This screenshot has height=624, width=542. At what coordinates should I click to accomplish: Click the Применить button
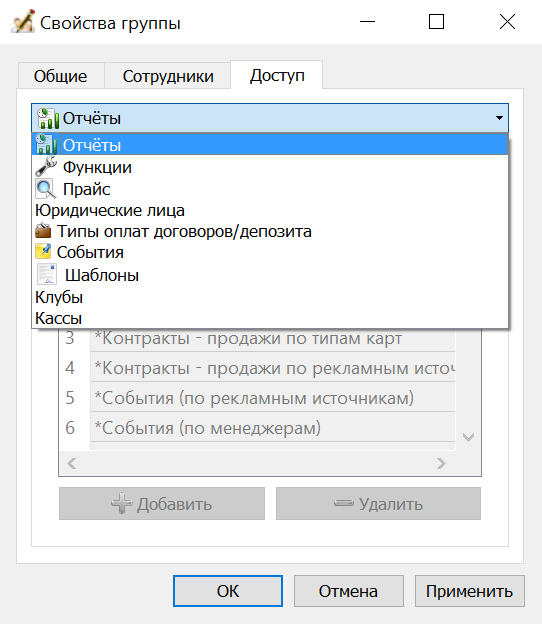tap(470, 591)
